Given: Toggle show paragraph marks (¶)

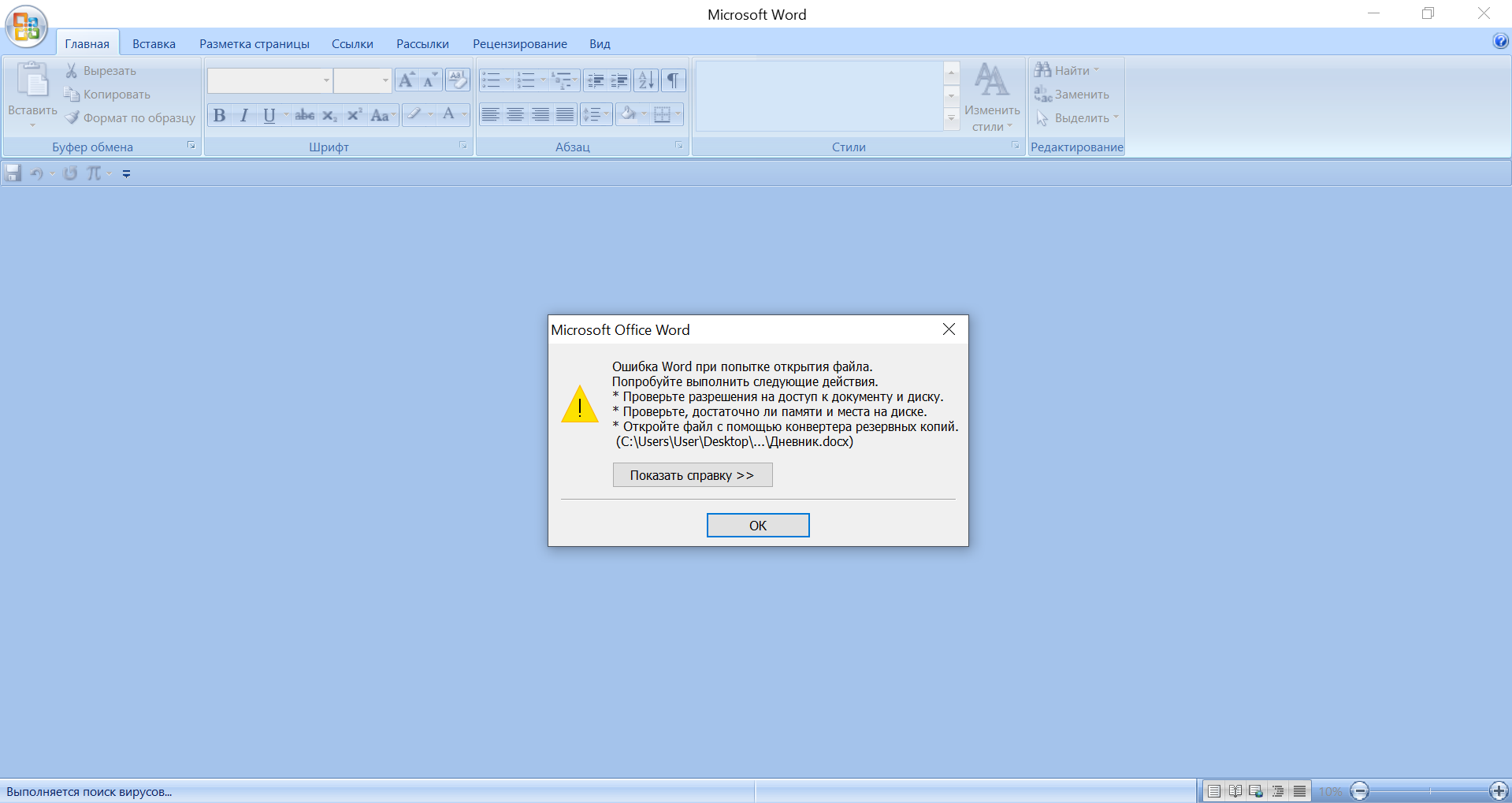Looking at the screenshot, I should pos(673,80).
